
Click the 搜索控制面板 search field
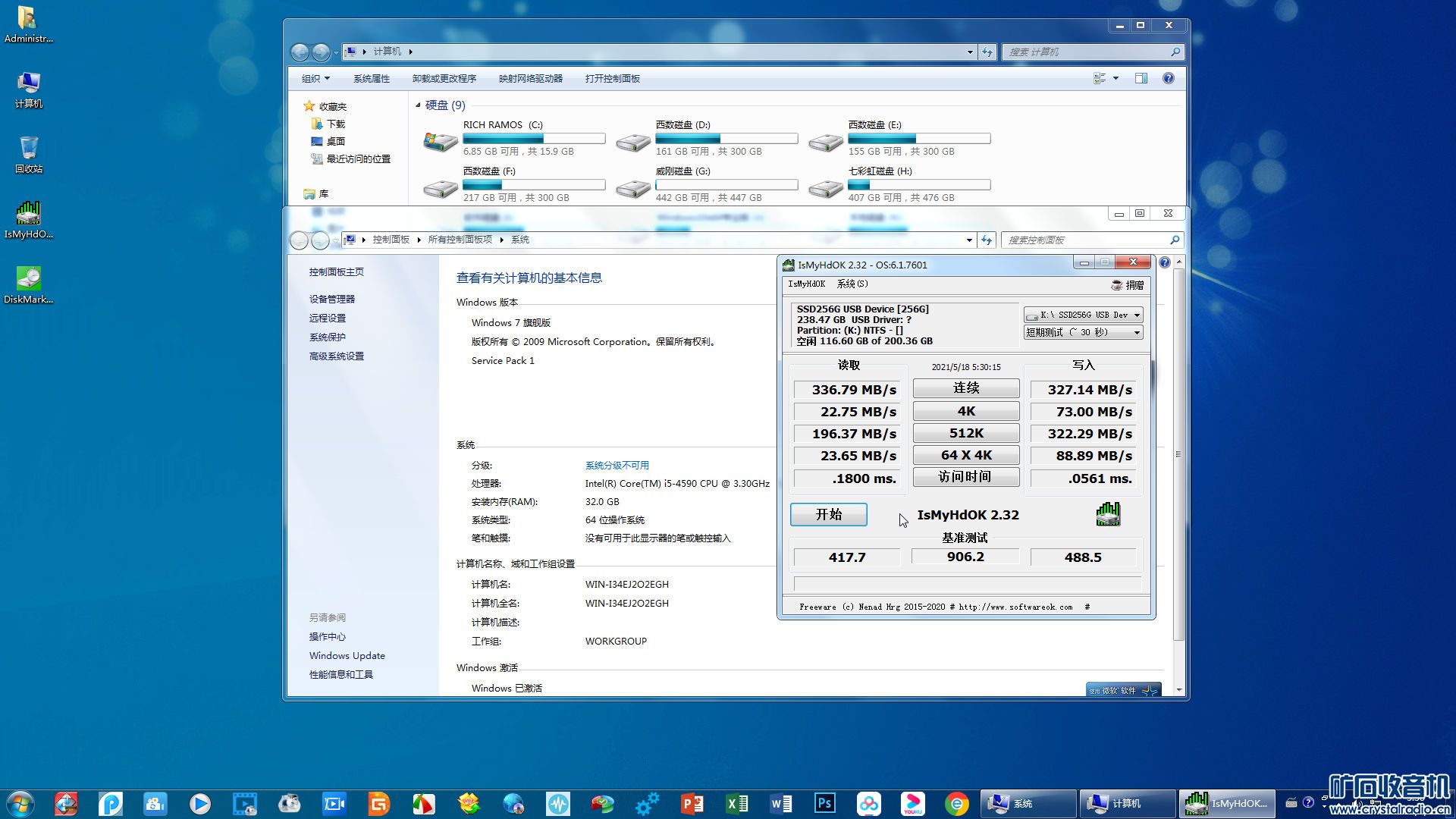(1092, 240)
